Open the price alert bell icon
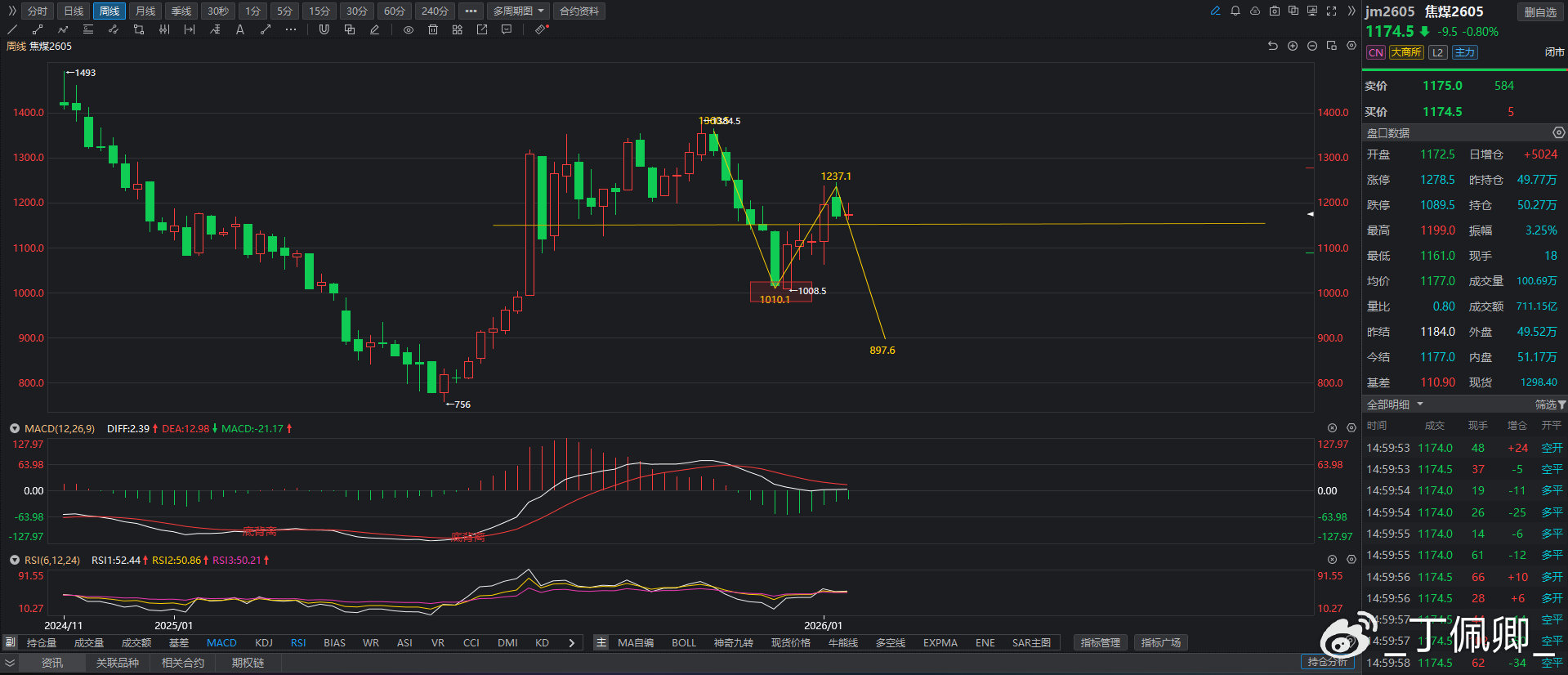Viewport: 1568px width, 675px height. coord(1235,11)
